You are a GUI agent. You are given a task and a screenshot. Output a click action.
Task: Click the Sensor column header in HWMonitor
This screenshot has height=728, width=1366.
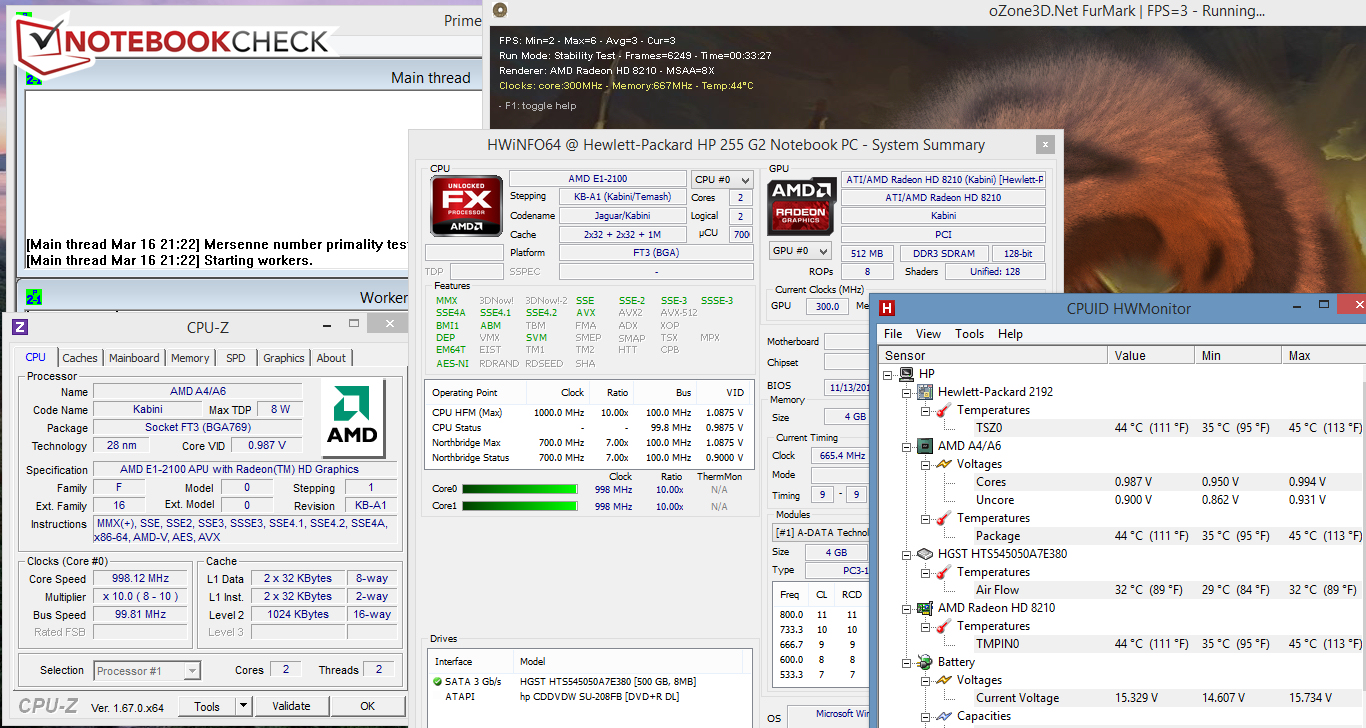click(x=993, y=355)
